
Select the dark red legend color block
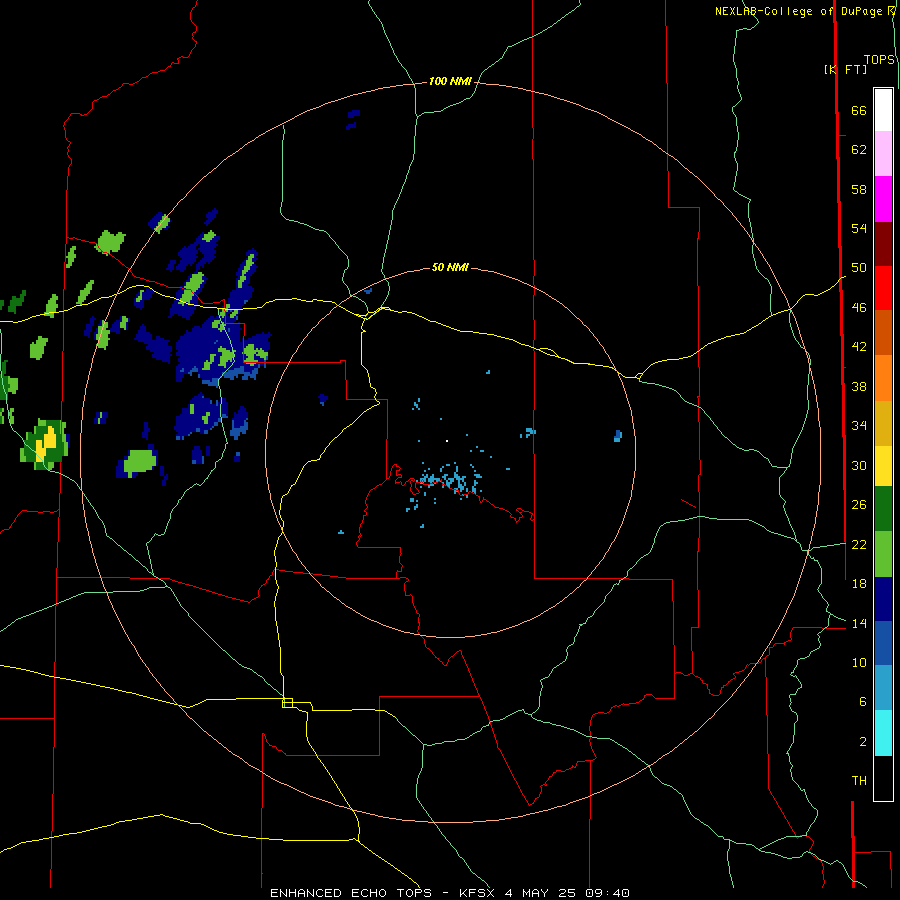click(883, 244)
